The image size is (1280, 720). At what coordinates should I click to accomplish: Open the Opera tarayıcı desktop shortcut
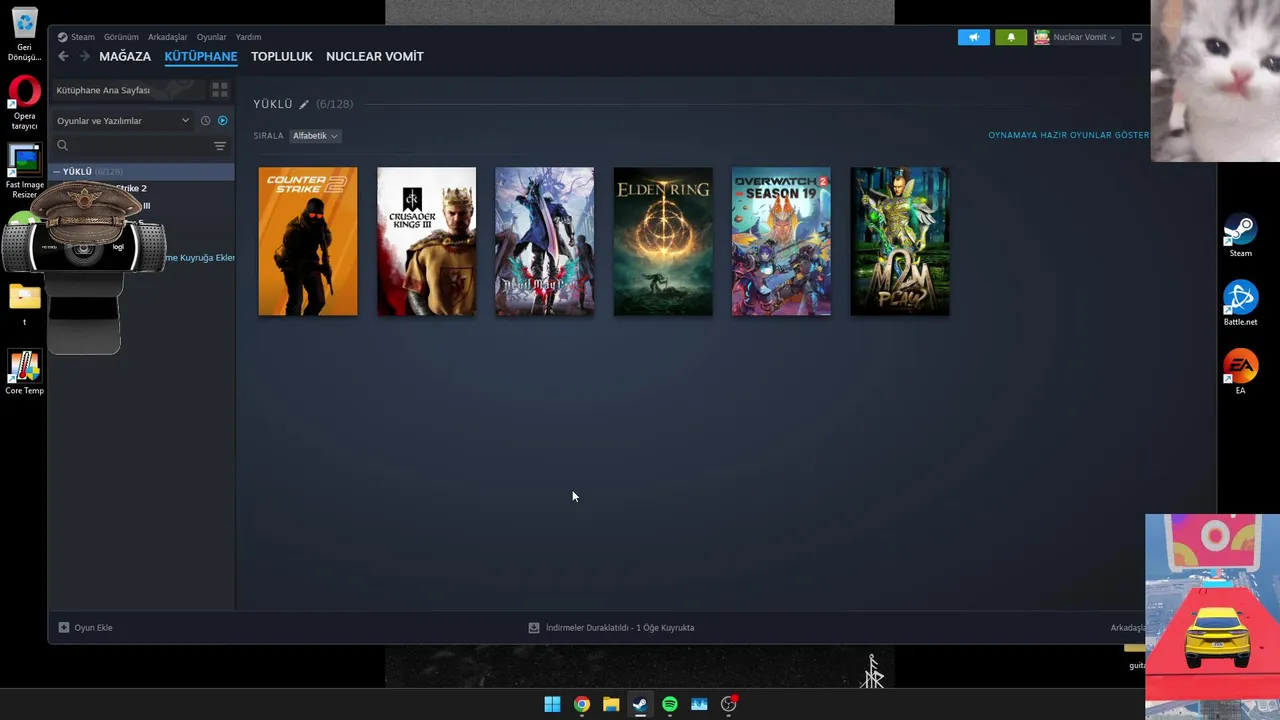click(x=24, y=104)
